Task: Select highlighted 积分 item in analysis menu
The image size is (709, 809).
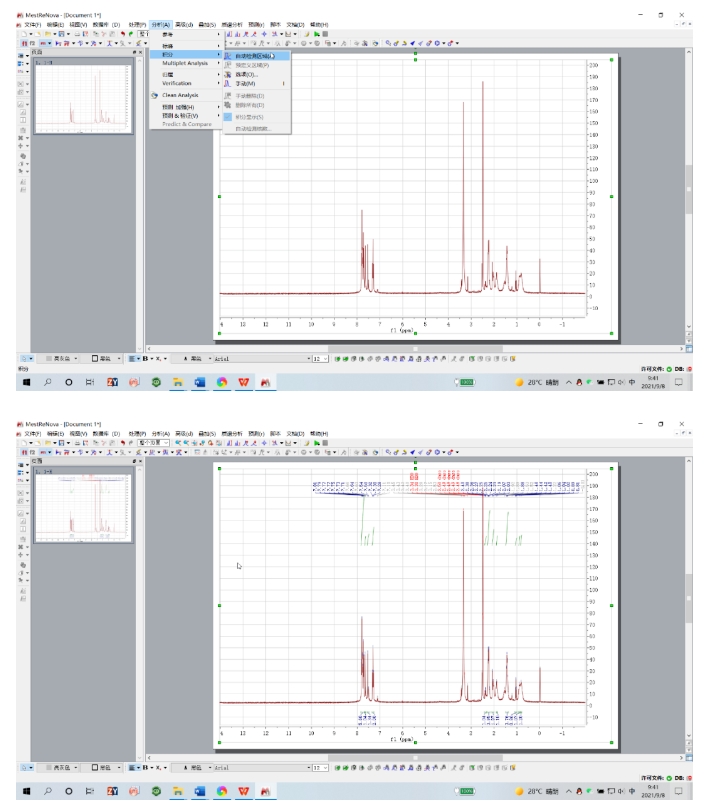Action: click(186, 54)
